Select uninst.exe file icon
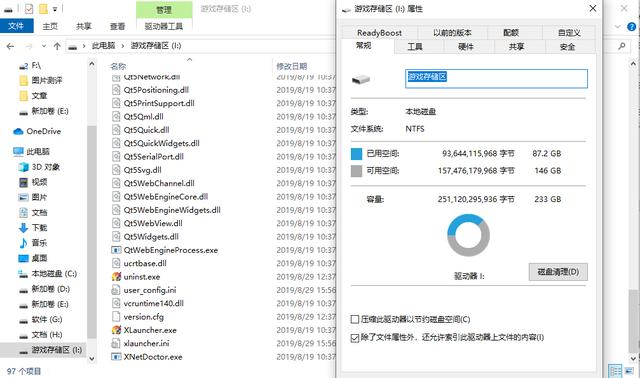Viewport: 640px width, 378px height. pyautogui.click(x=116, y=277)
